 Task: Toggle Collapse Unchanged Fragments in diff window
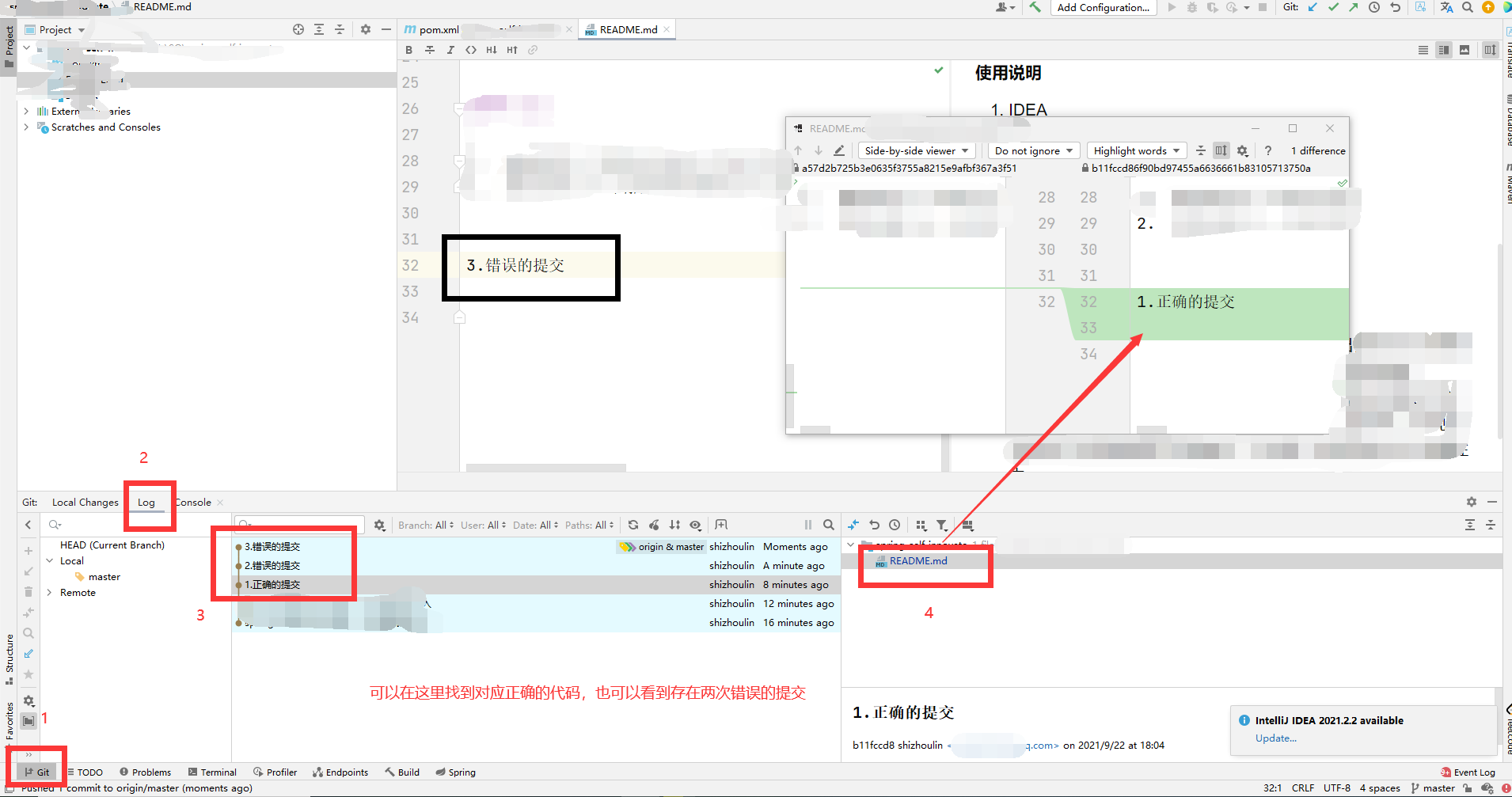point(1201,150)
